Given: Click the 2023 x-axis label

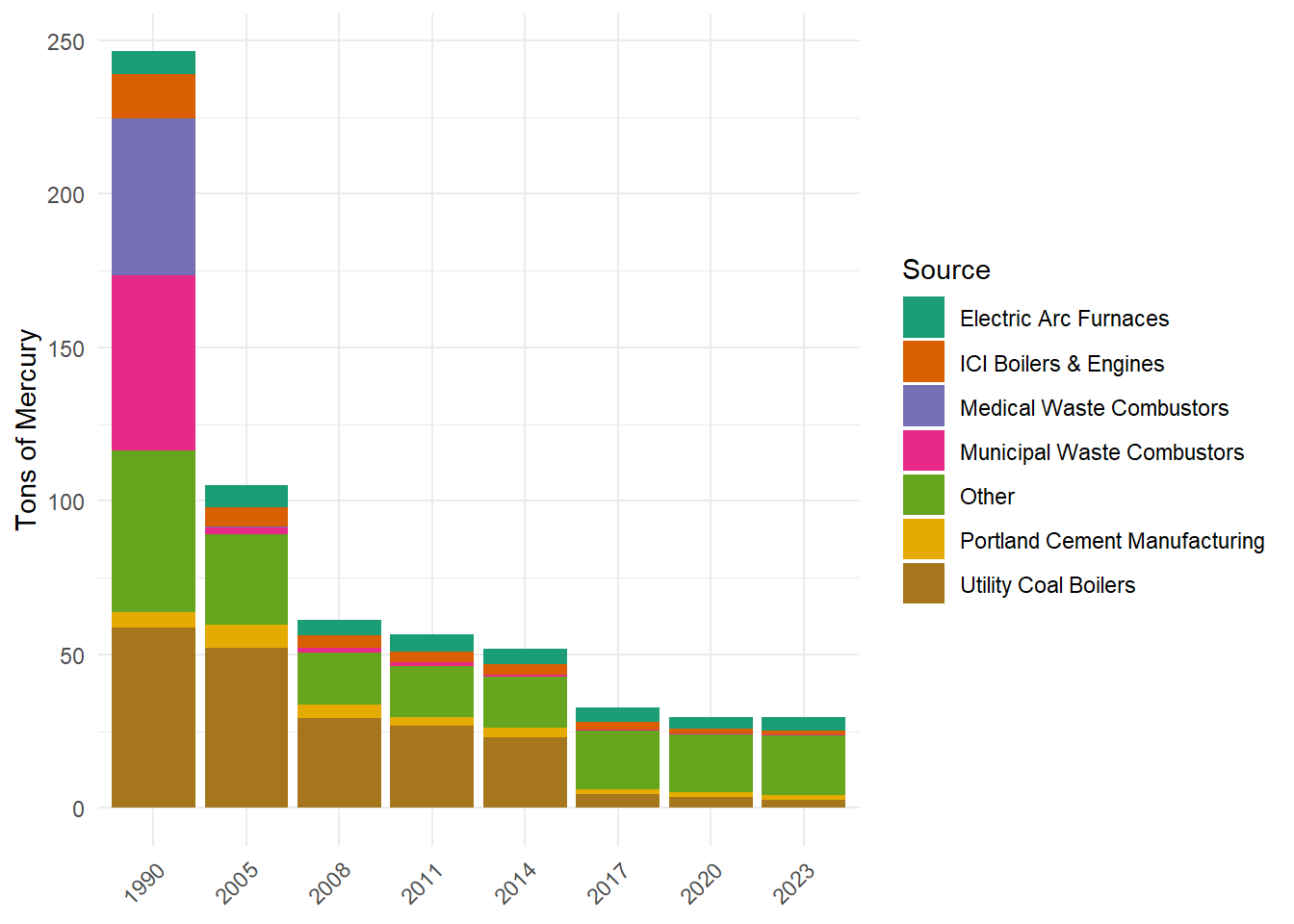Looking at the screenshot, I should tap(793, 883).
